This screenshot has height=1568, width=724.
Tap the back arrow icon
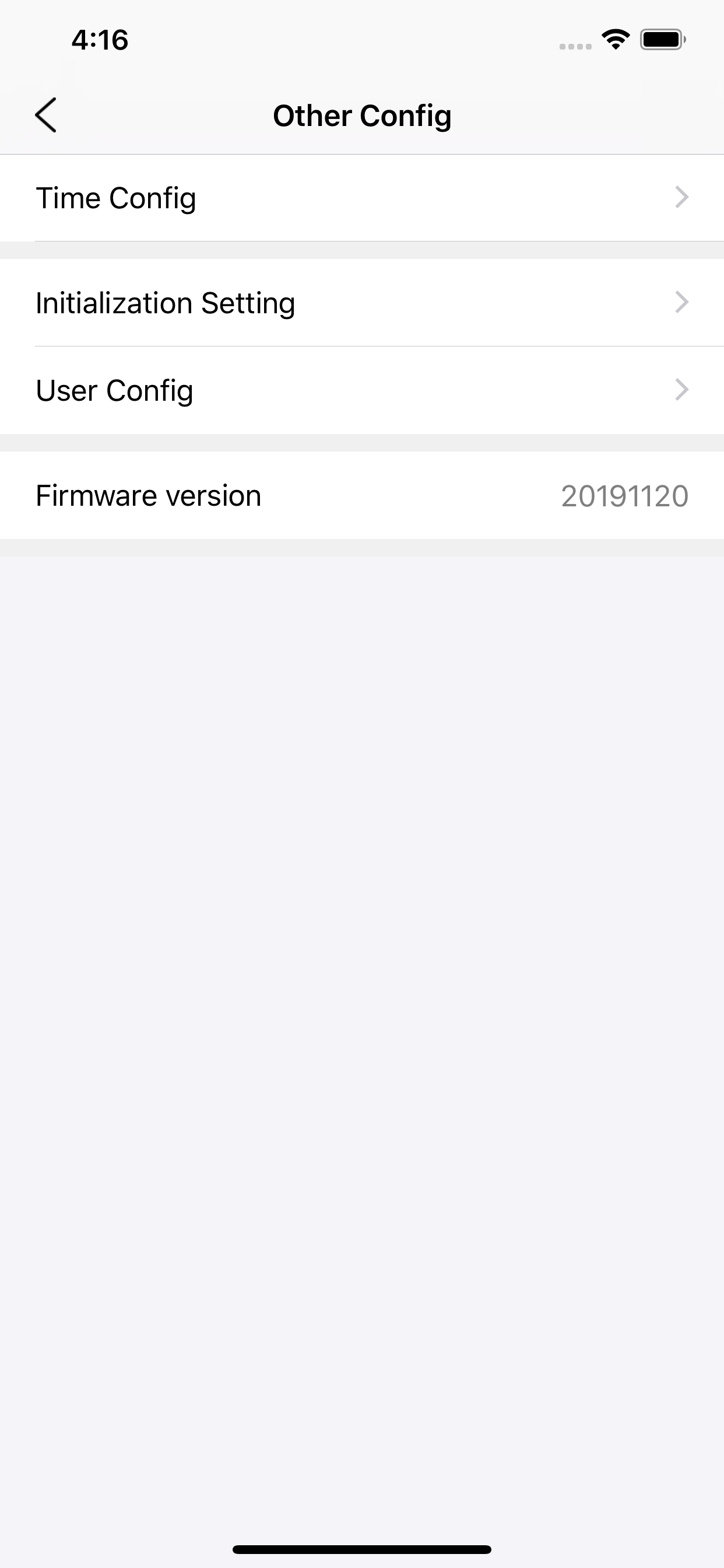point(45,115)
